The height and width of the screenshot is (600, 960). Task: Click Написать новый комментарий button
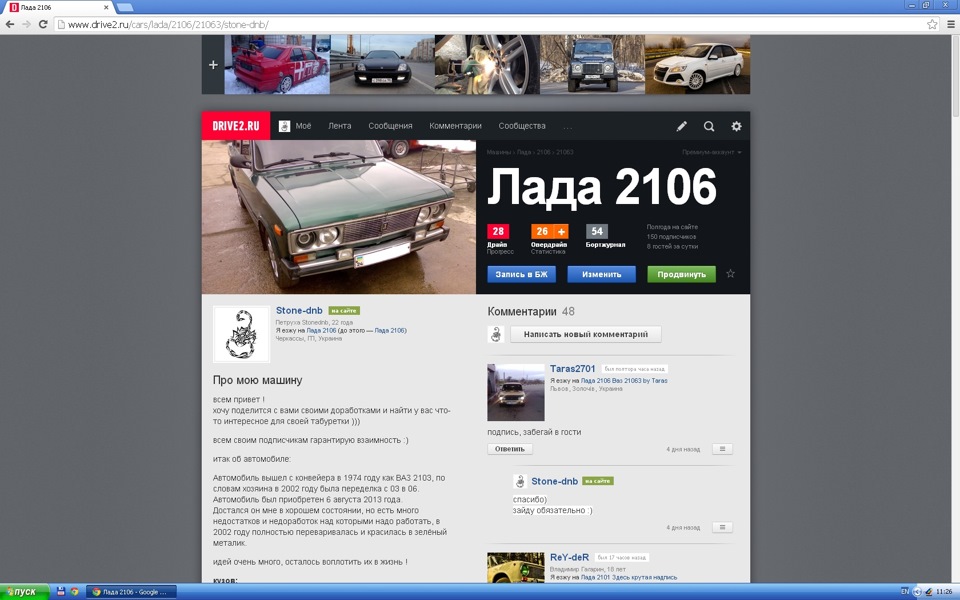pos(586,334)
